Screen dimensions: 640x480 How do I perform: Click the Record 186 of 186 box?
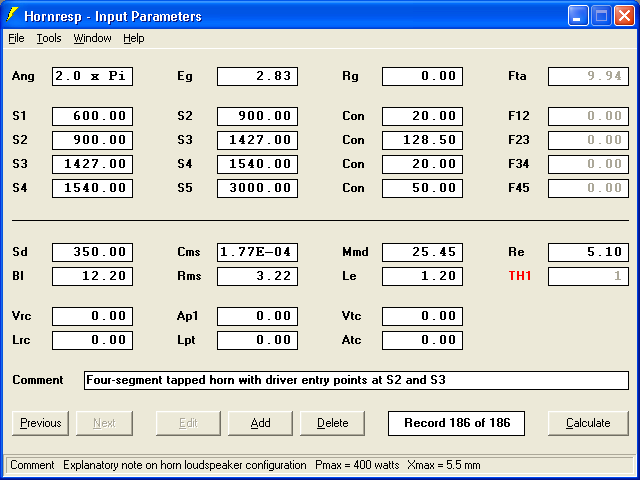click(x=456, y=423)
